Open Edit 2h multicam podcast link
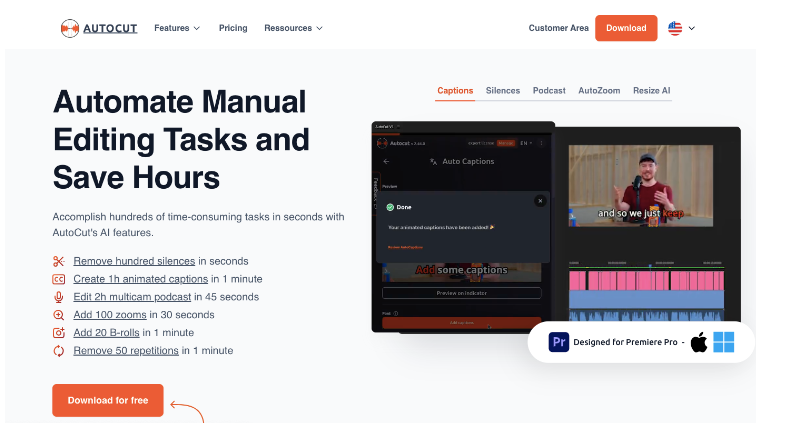The image size is (800, 435). [132, 297]
